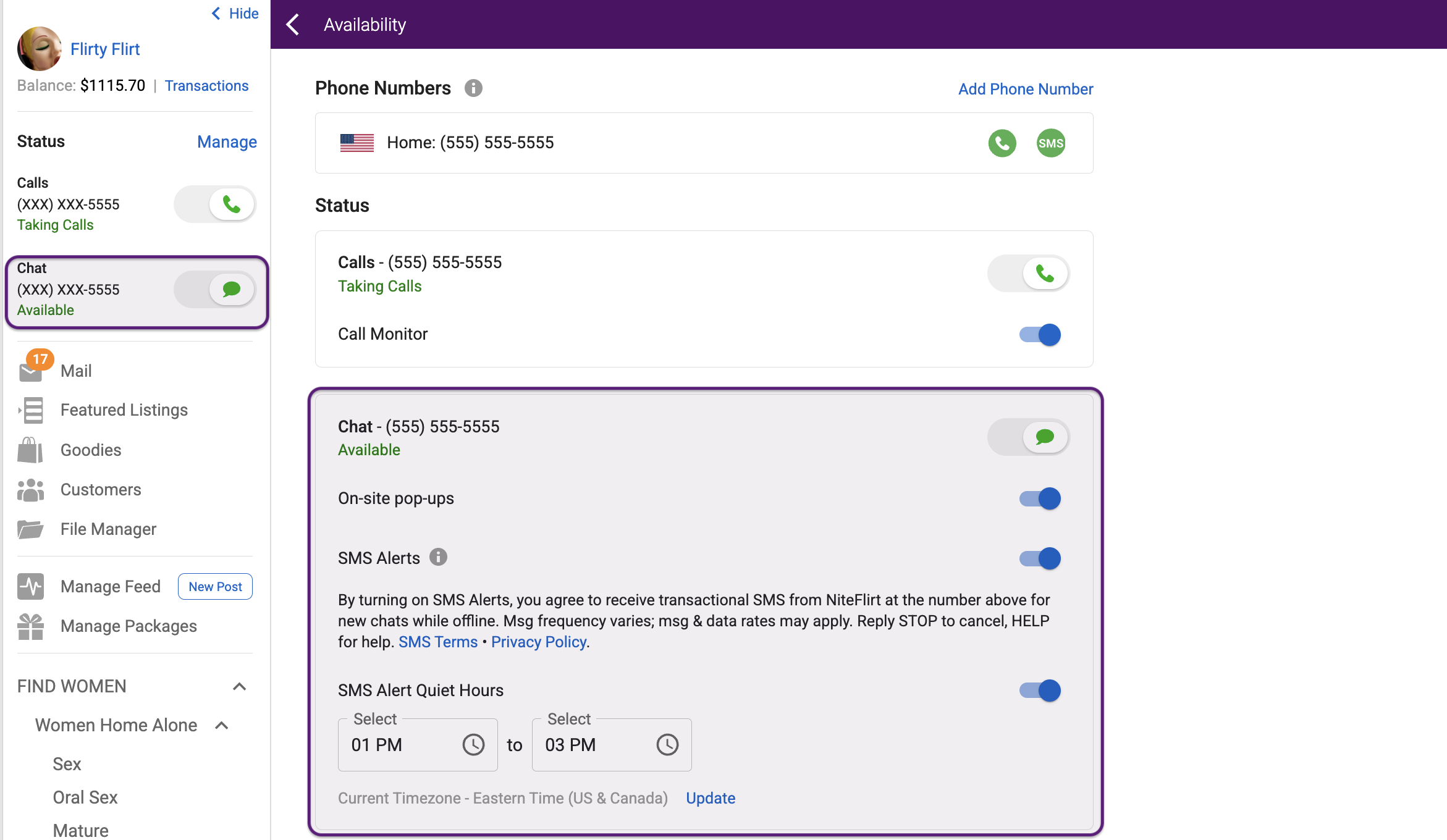This screenshot has height=840, width=1447.
Task: Click the Add Phone Number link
Action: pyautogui.click(x=1026, y=89)
